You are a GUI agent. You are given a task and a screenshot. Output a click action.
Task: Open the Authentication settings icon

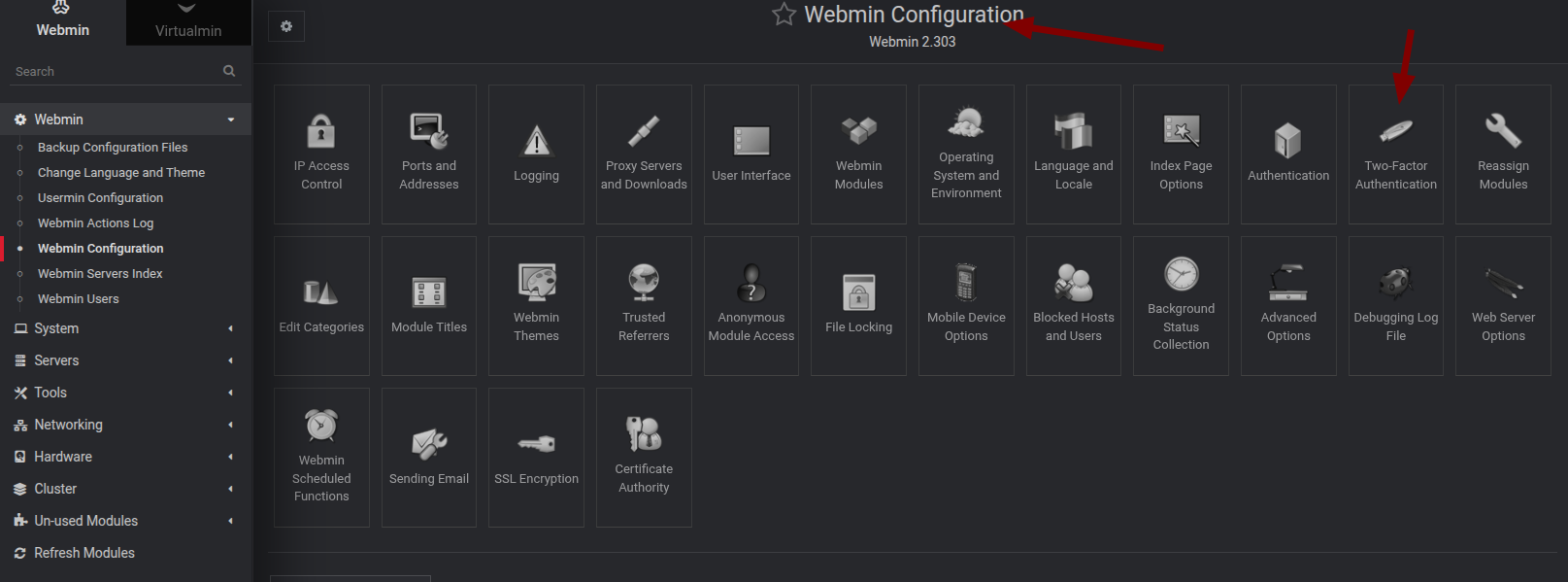[1288, 154]
